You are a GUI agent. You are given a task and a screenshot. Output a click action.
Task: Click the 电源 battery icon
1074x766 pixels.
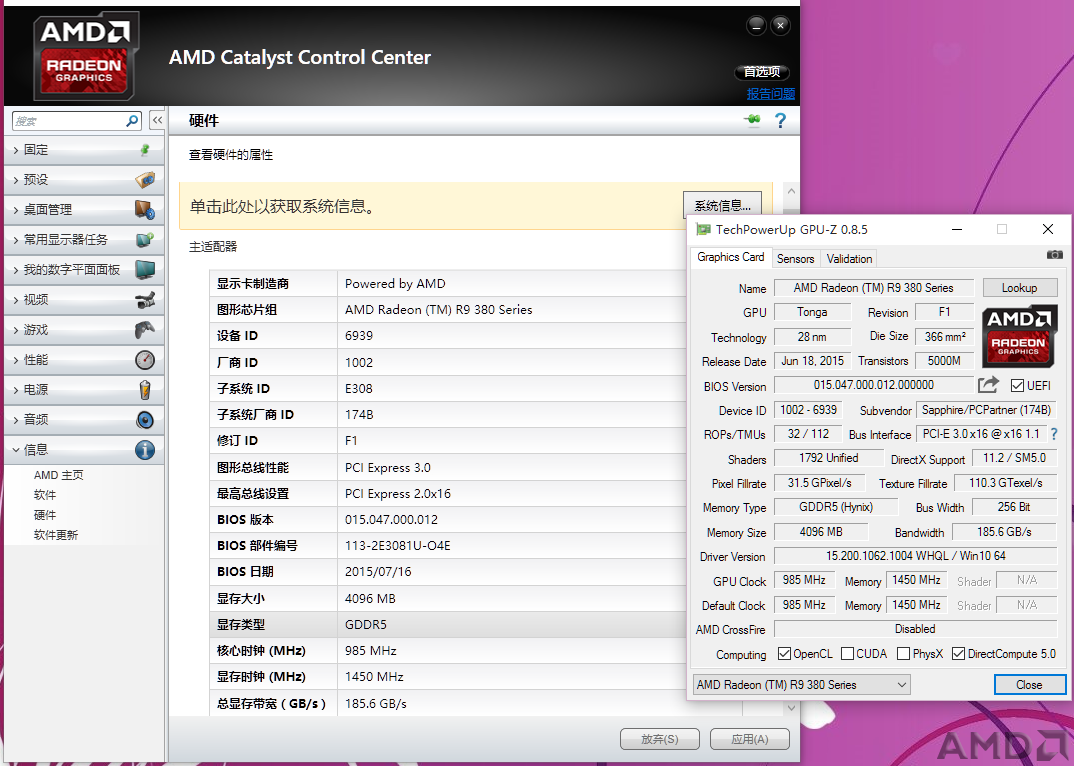(x=145, y=390)
